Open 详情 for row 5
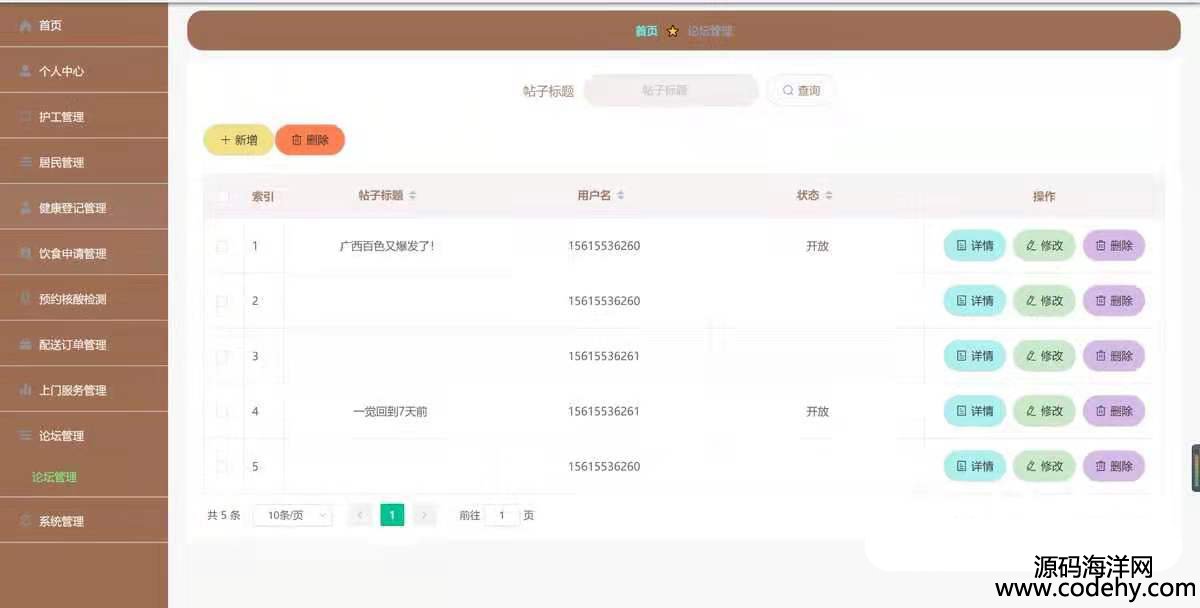This screenshot has width=1200, height=608. point(975,466)
